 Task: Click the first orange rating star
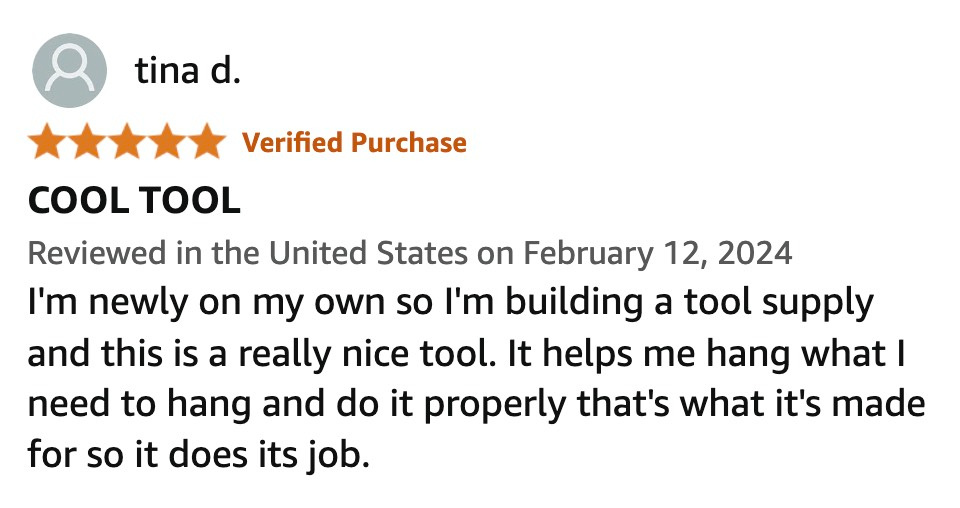47,141
